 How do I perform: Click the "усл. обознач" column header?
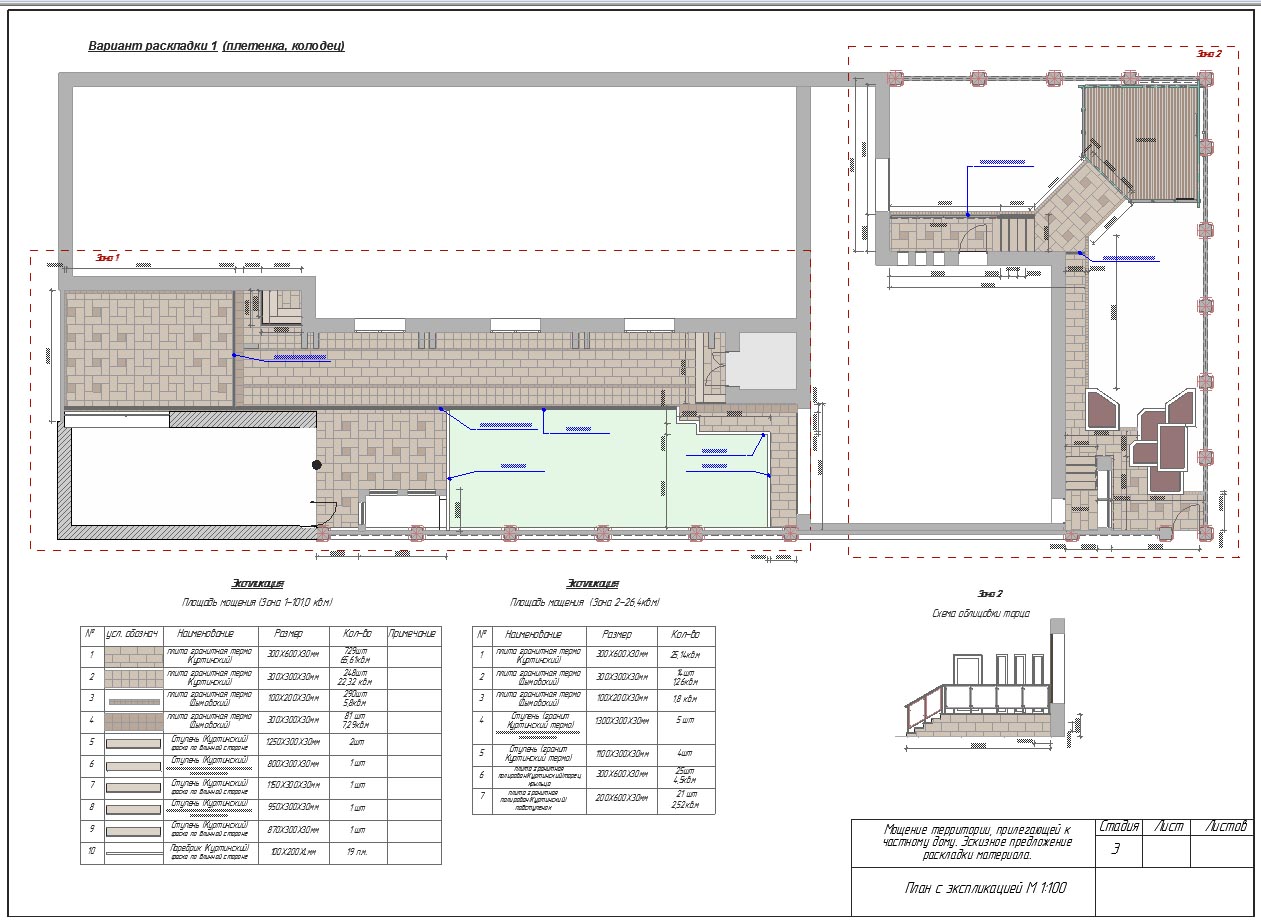(132, 634)
